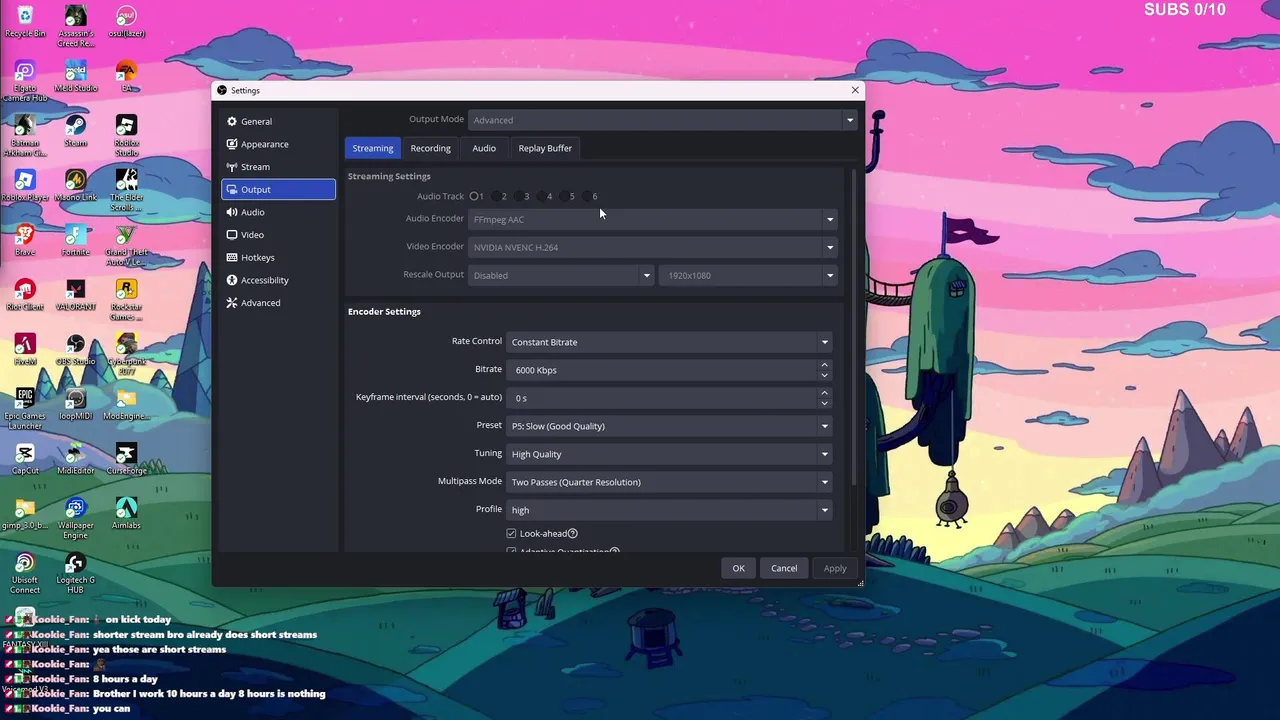Open the Ubisoft Connect desktop shortcut
The height and width of the screenshot is (720, 1280).
25,572
